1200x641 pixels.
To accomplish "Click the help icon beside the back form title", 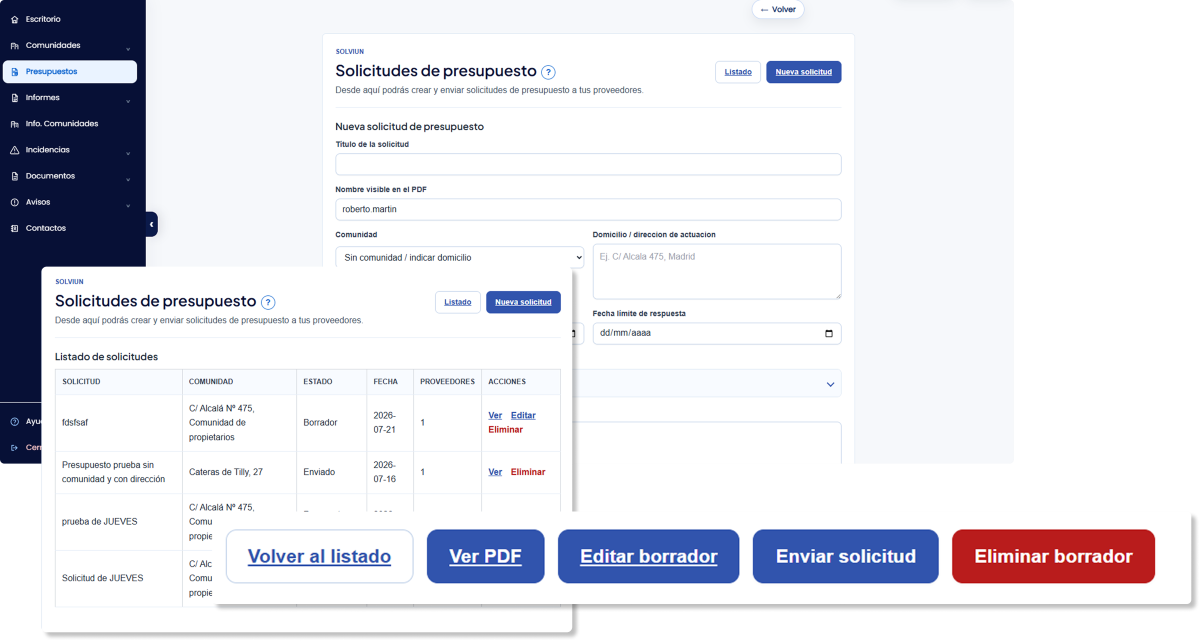I will click(548, 72).
